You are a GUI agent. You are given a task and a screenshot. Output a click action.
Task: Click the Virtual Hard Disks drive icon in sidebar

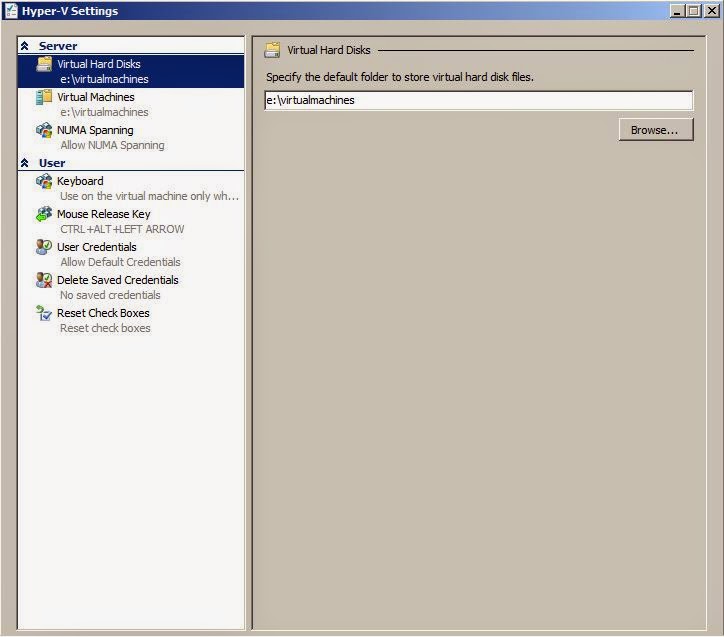tap(44, 64)
